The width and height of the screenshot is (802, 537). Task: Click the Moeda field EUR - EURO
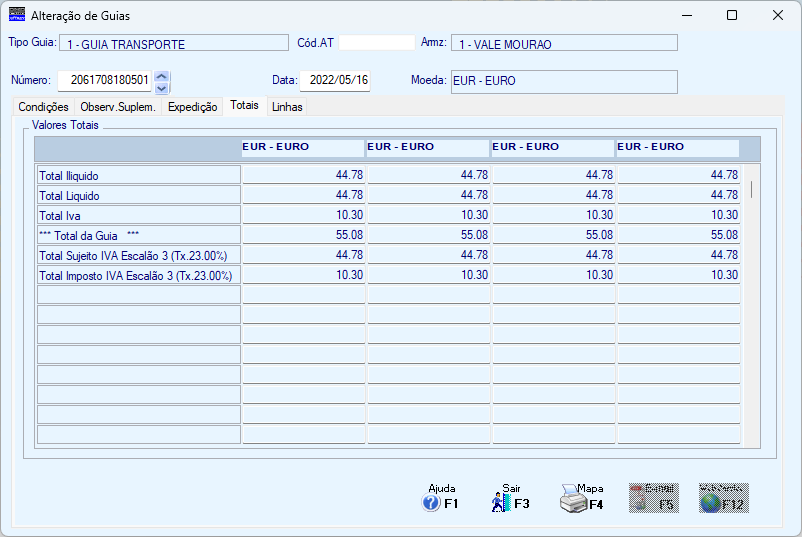tap(564, 82)
